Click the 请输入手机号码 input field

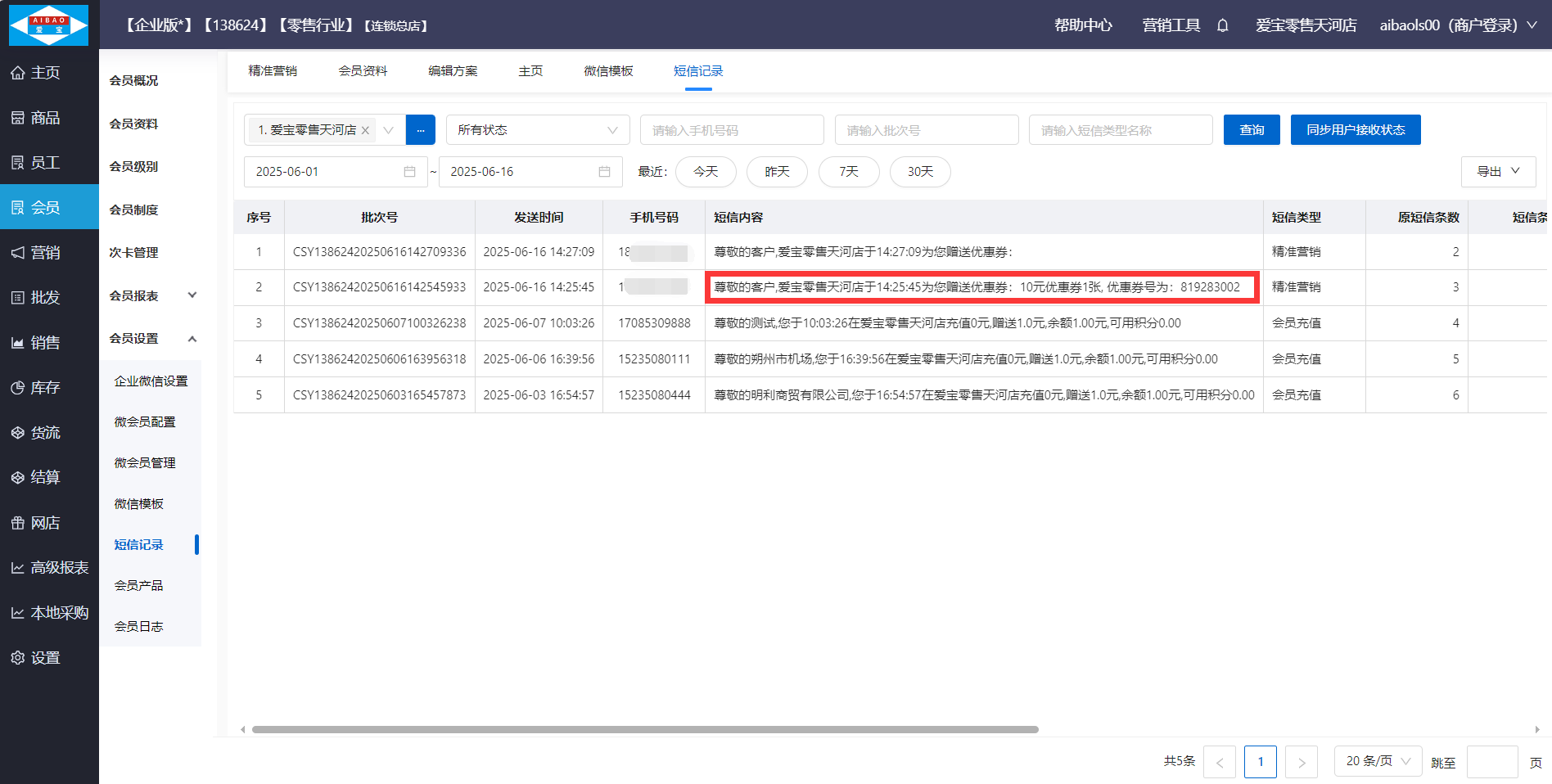point(731,130)
